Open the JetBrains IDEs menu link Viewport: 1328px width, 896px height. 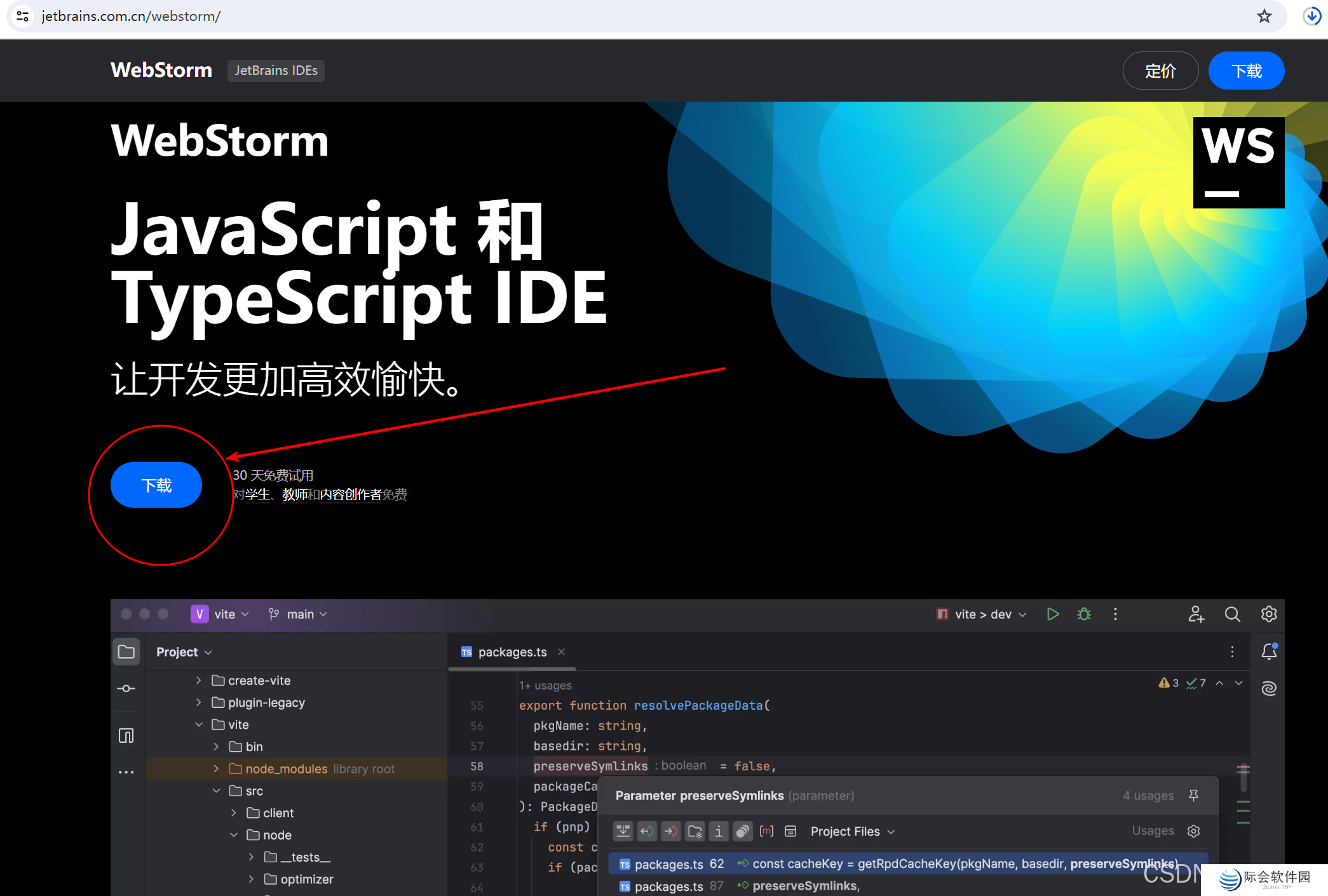(276, 71)
